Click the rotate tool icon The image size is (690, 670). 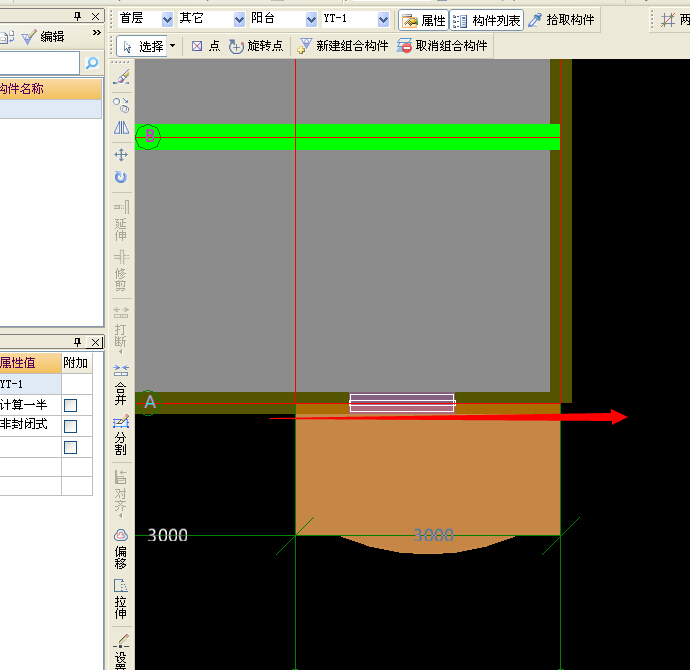click(121, 177)
